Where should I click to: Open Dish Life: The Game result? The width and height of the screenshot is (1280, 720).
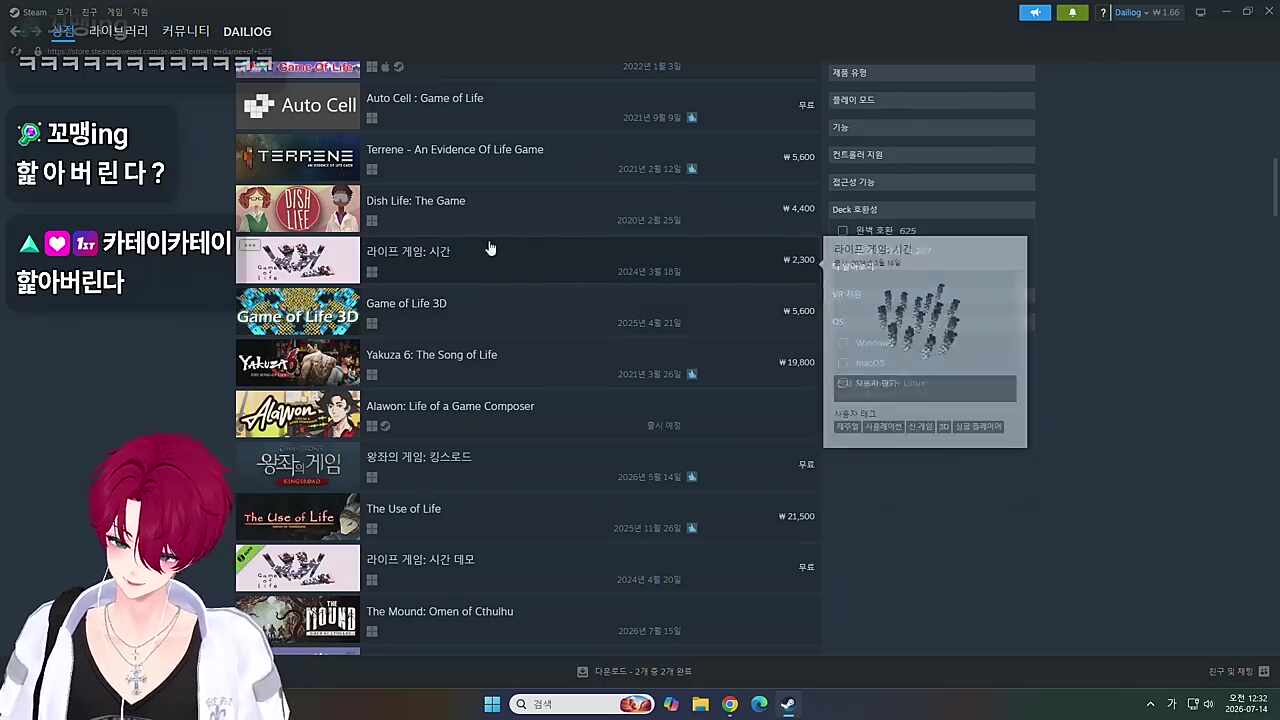pos(528,208)
